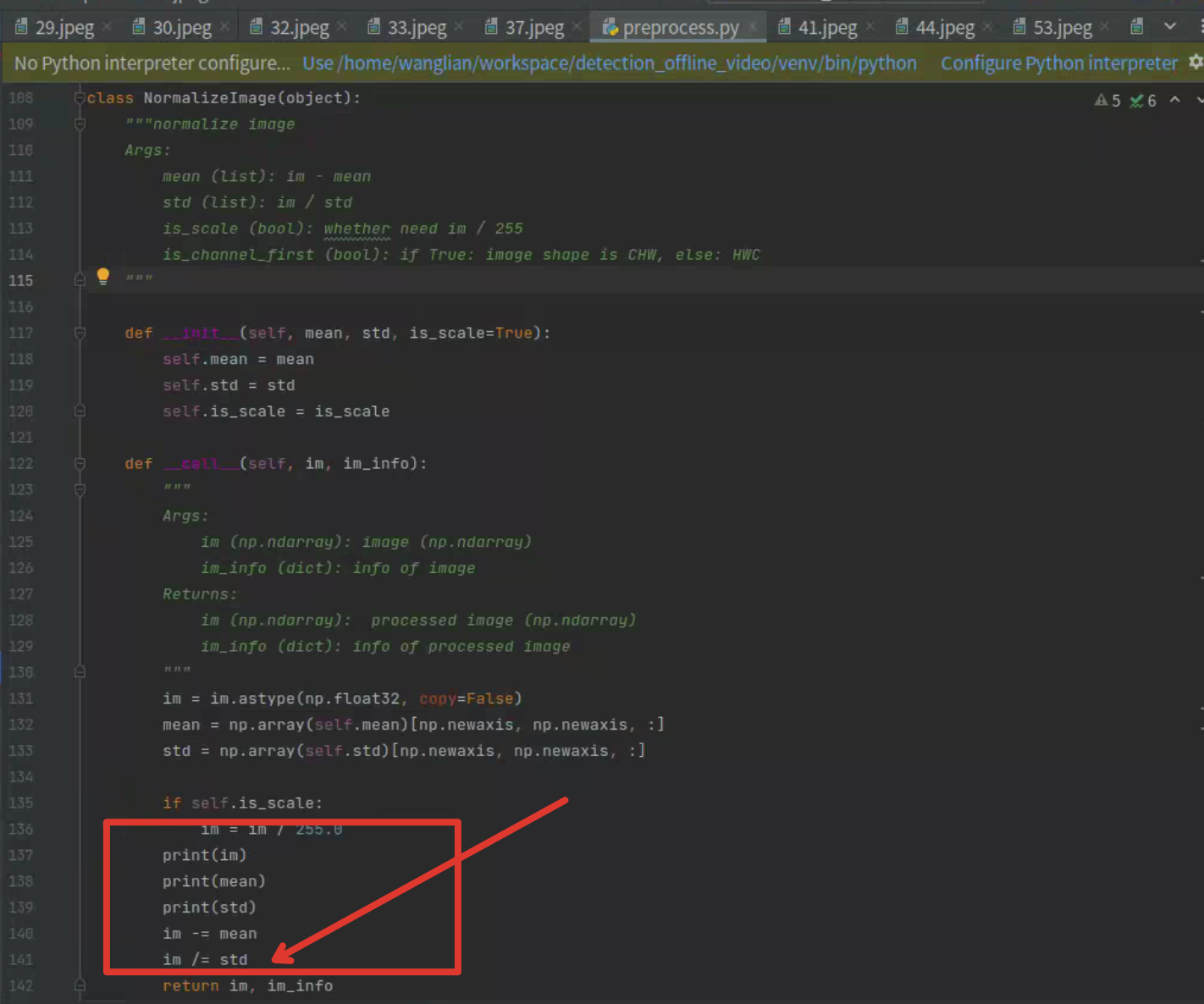Close the 37.jpeg tab
The image size is (1204, 1004).
pos(577,27)
